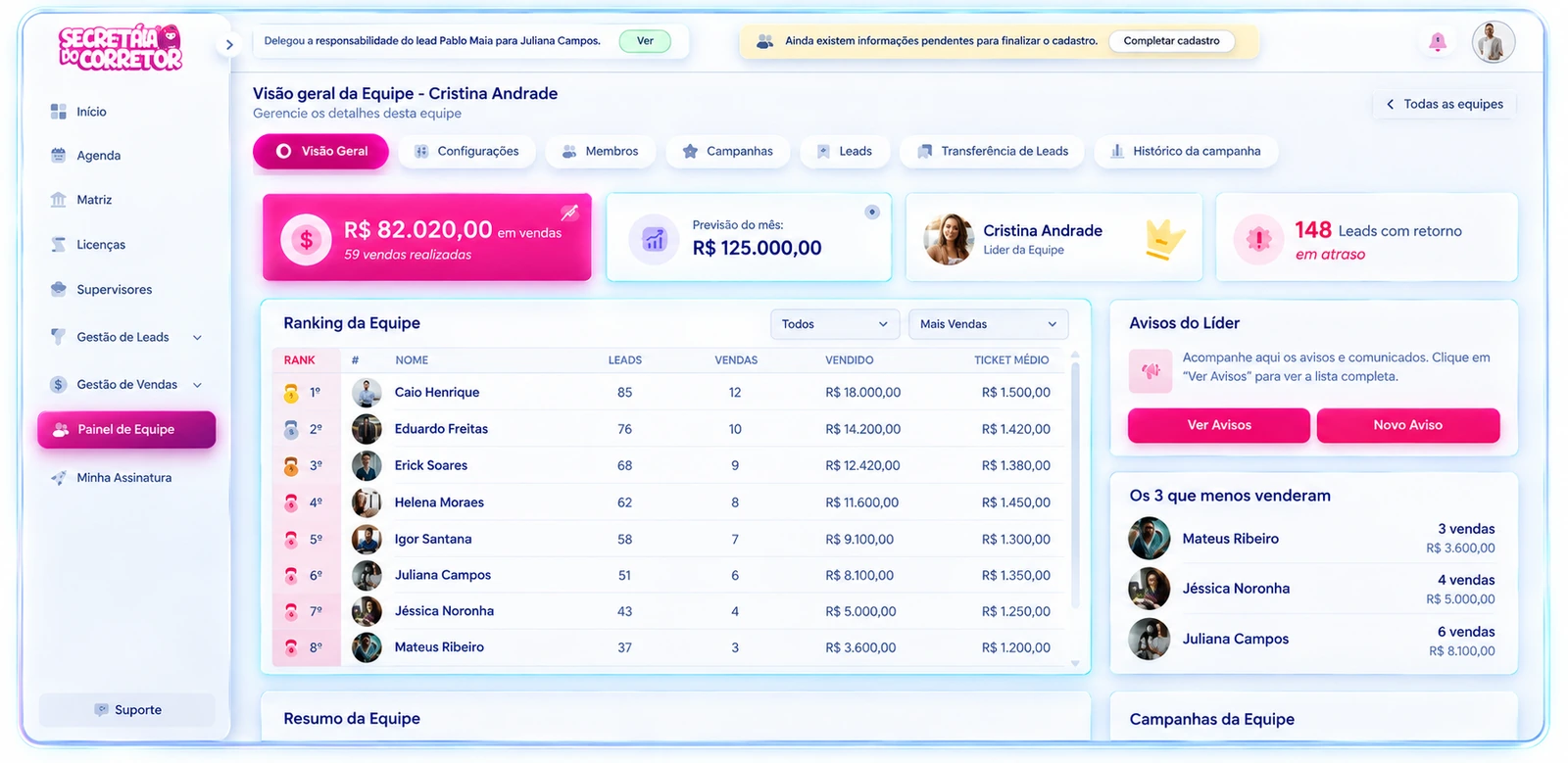Click the dollar sign sales icon
The width and height of the screenshot is (1568, 763).
[306, 239]
